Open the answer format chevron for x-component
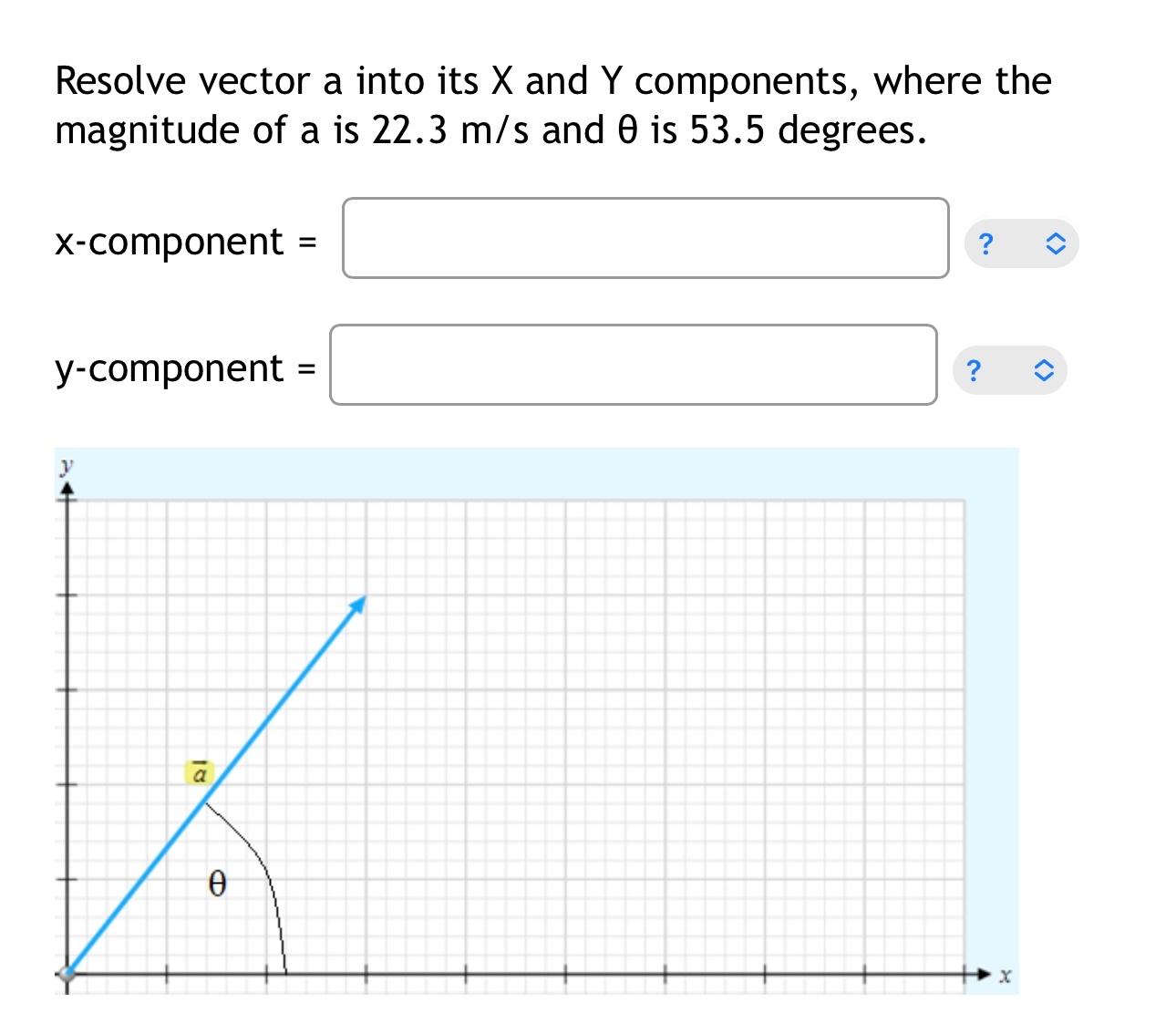Image resolution: width=1176 pixels, height=1034 pixels. coord(1057,243)
